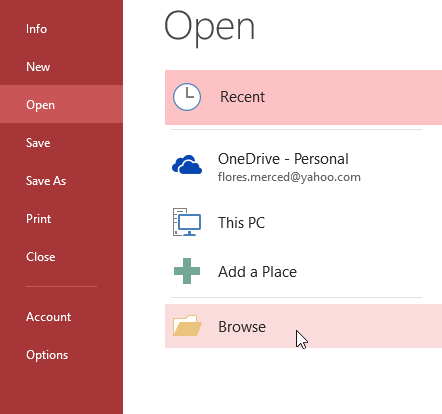Choose the Add a Place label

pos(257,272)
